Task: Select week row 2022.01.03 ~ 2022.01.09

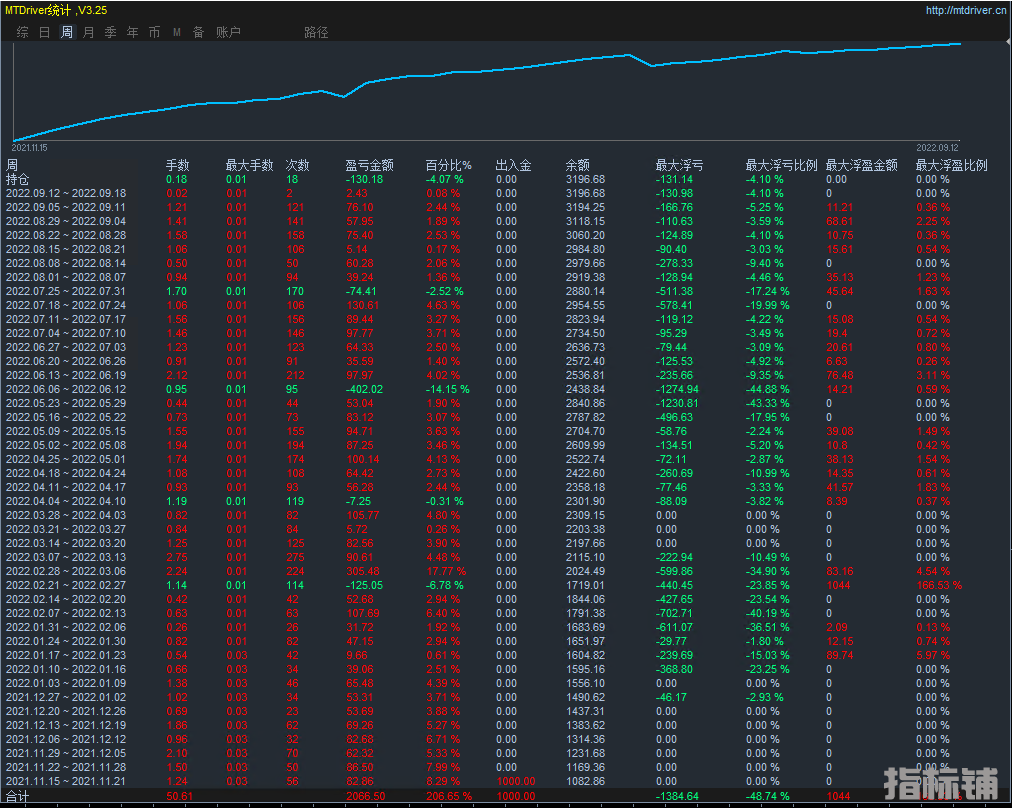Action: [66, 683]
